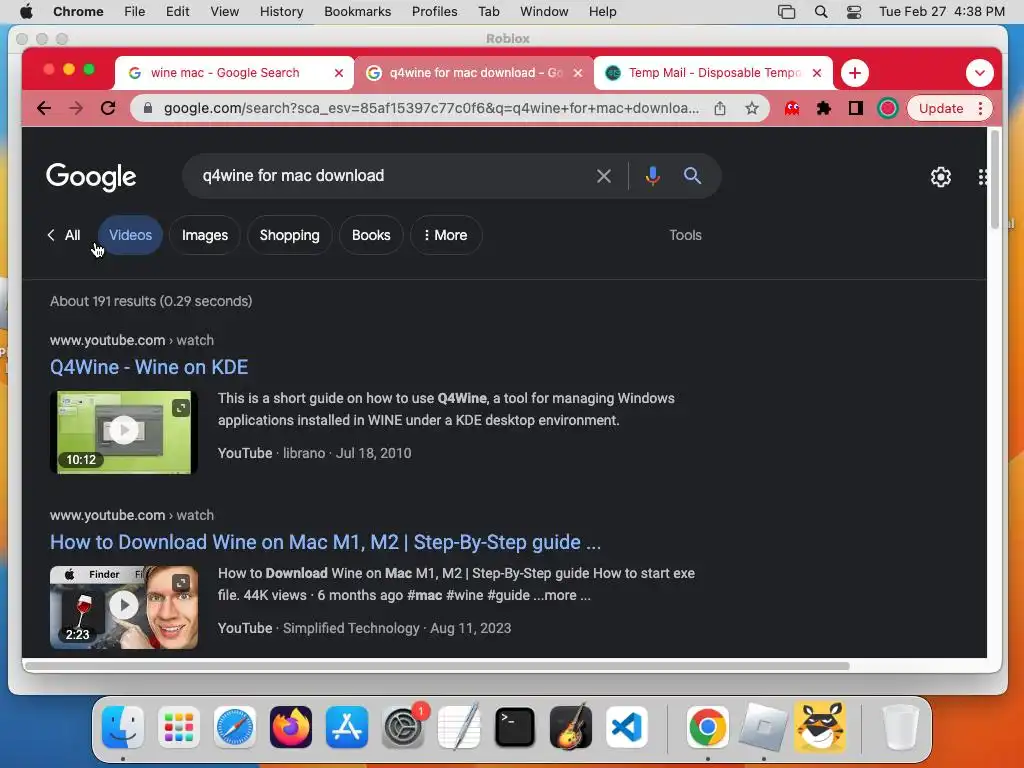Open the Apple menu

pyautogui.click(x=26, y=12)
